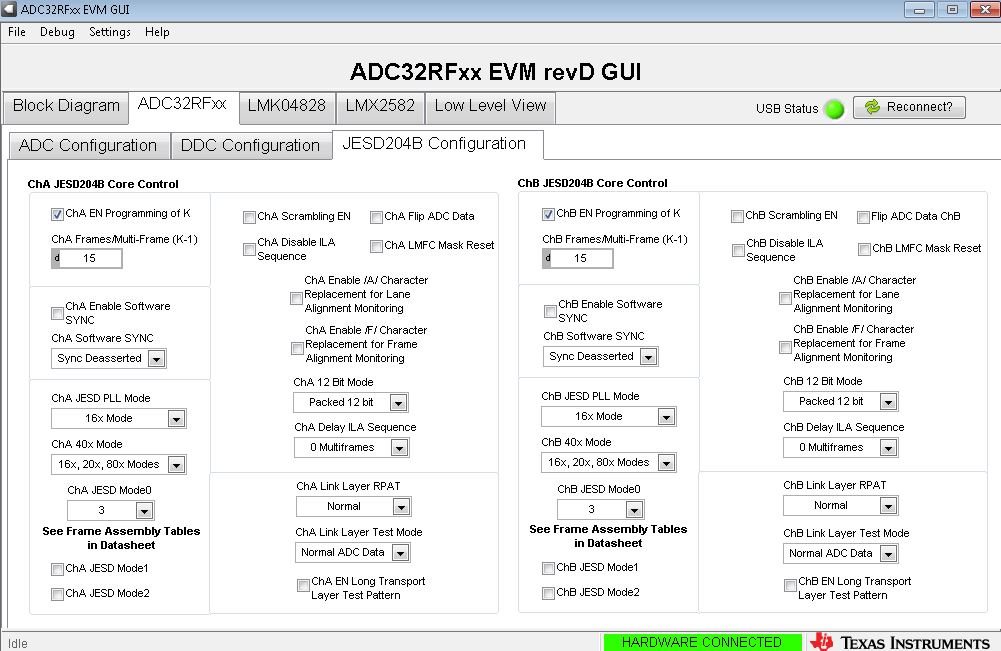Check ChB LMFC Mask Reset
This screenshot has height=651, width=1001.
tap(864, 250)
